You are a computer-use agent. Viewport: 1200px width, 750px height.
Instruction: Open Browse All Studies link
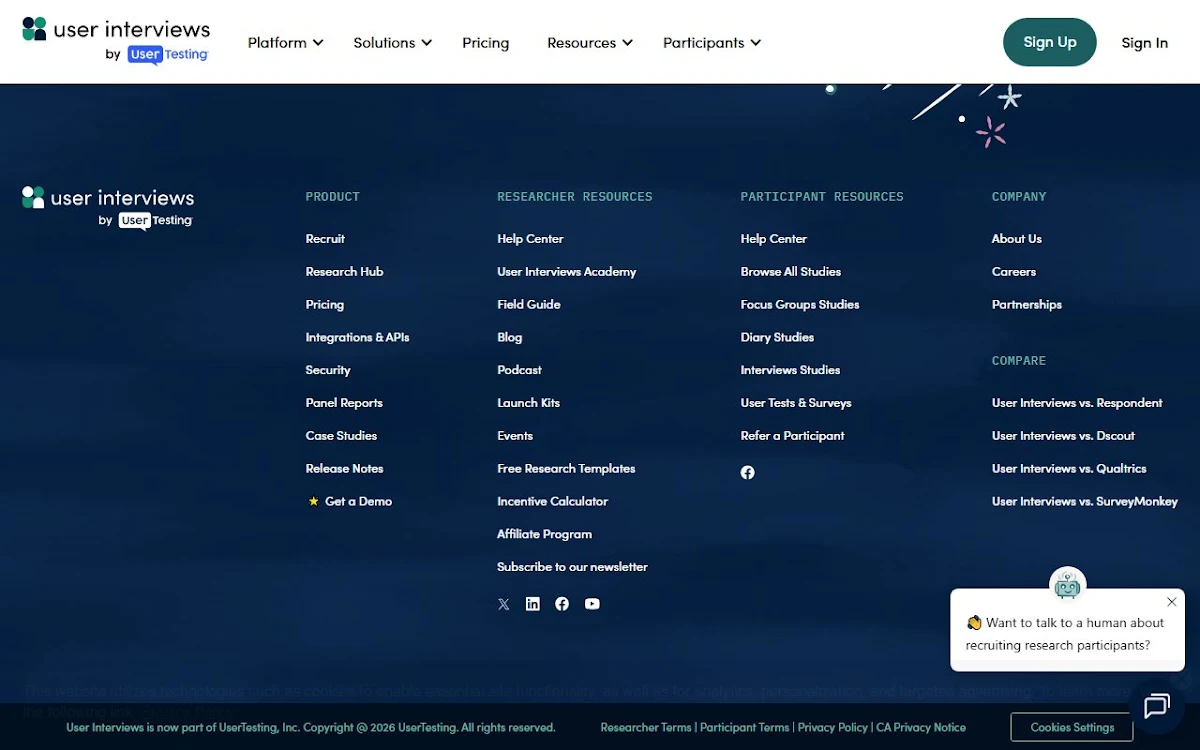click(791, 271)
